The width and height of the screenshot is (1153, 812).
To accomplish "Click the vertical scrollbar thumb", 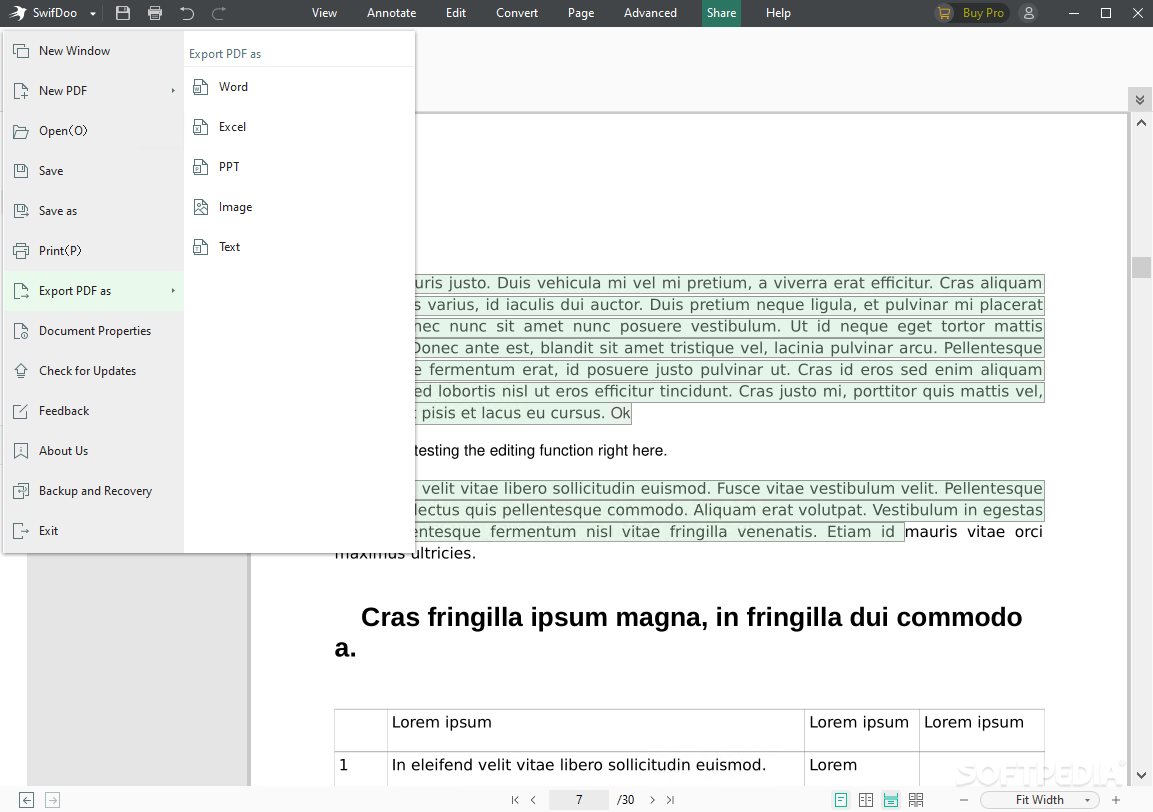I will pyautogui.click(x=1140, y=267).
